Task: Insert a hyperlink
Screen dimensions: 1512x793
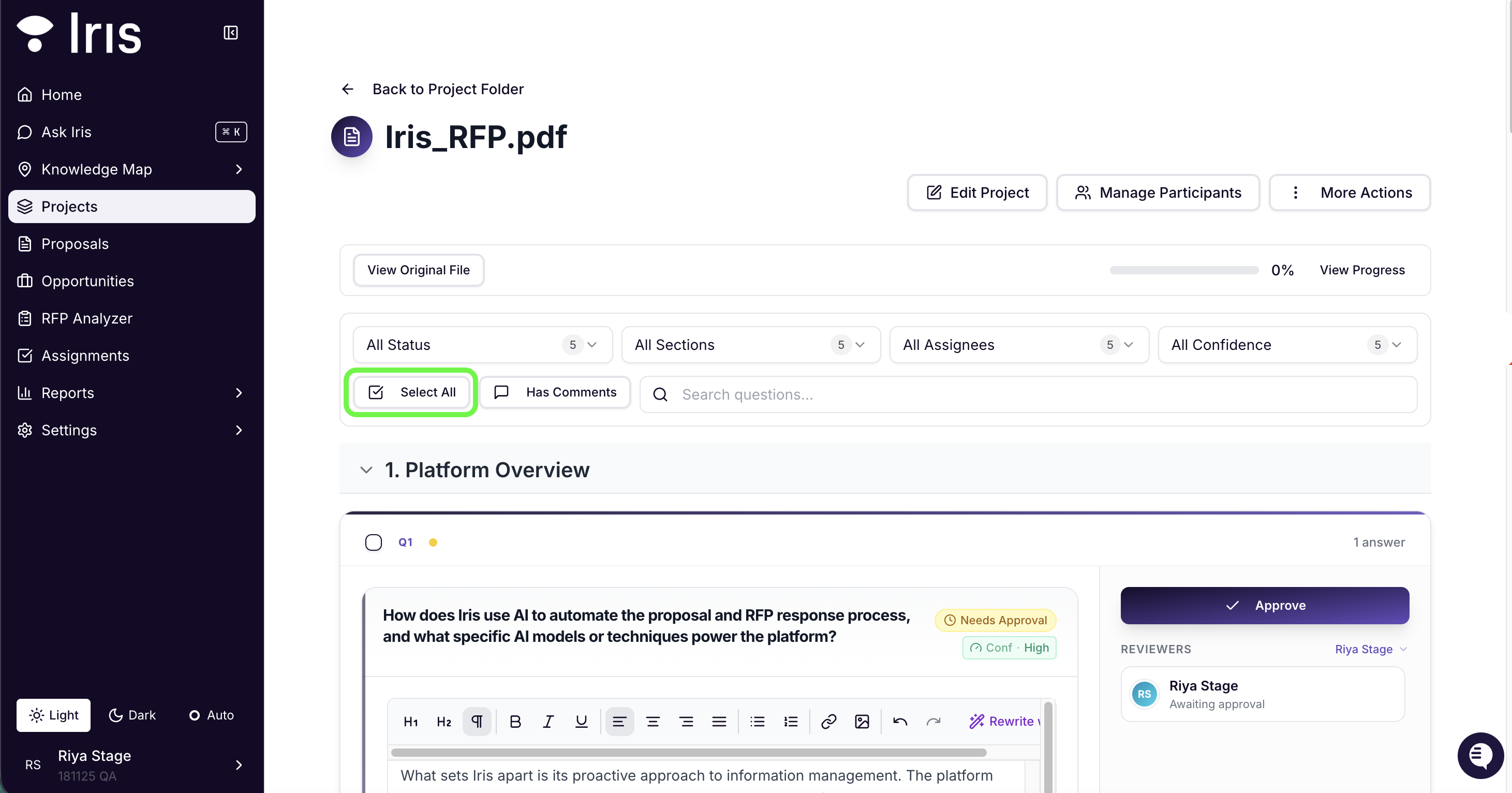Action: pyautogui.click(x=828, y=722)
